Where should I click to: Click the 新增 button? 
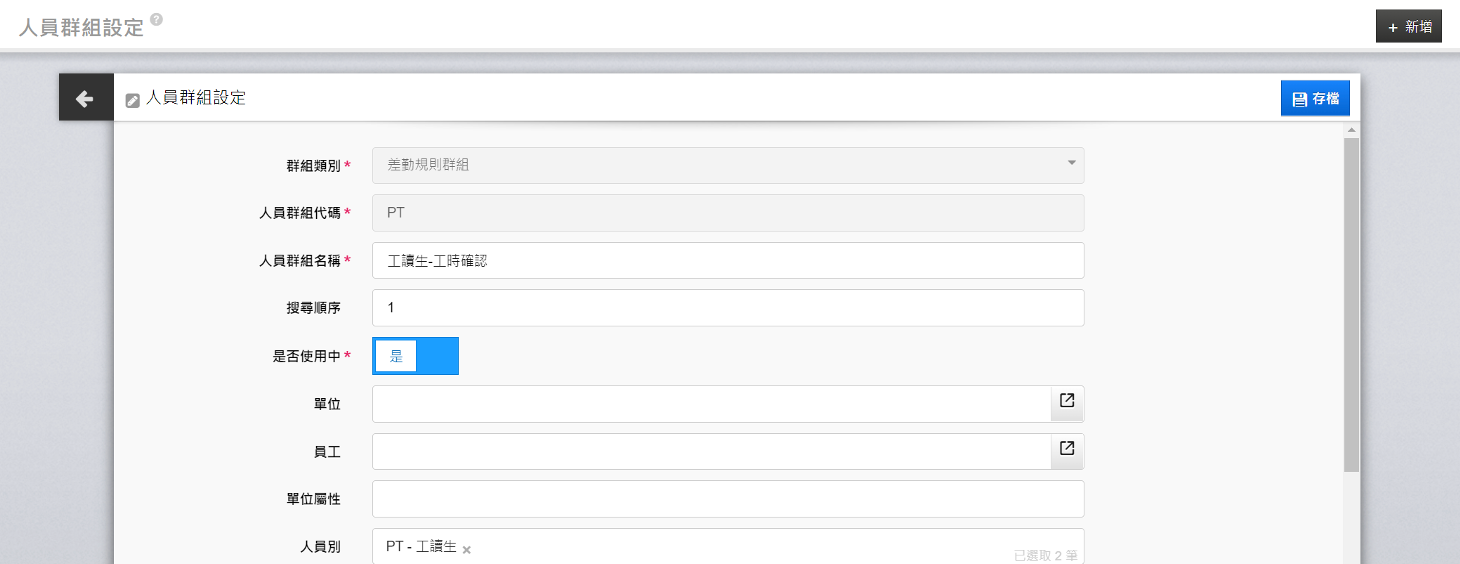click(x=1409, y=27)
